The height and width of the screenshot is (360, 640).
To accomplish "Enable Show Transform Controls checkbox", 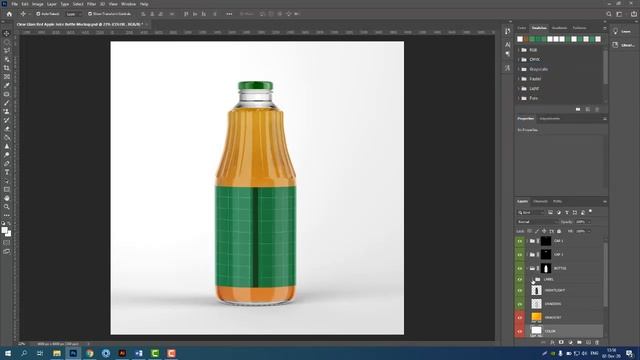I will click(90, 14).
